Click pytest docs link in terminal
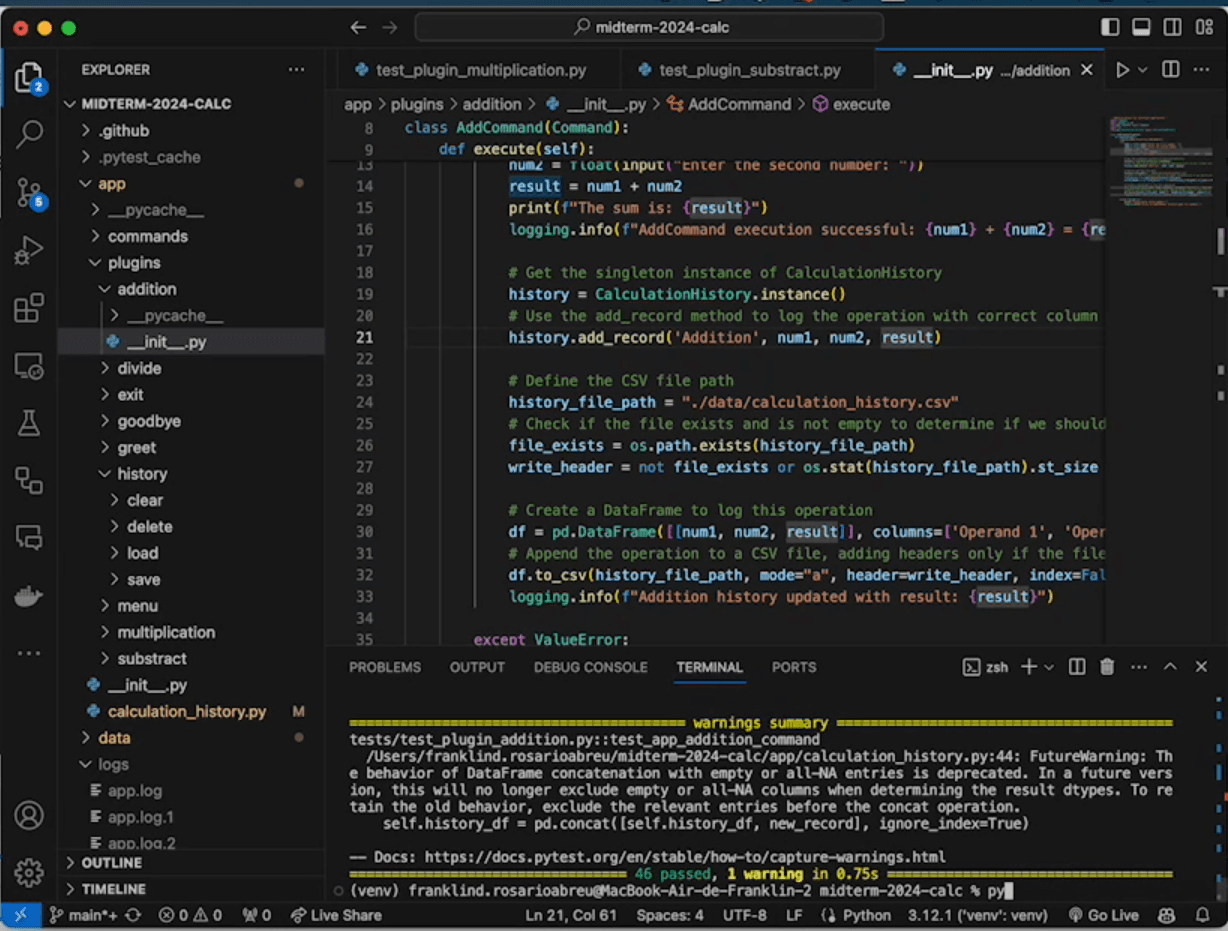1228x931 pixels. [686, 857]
